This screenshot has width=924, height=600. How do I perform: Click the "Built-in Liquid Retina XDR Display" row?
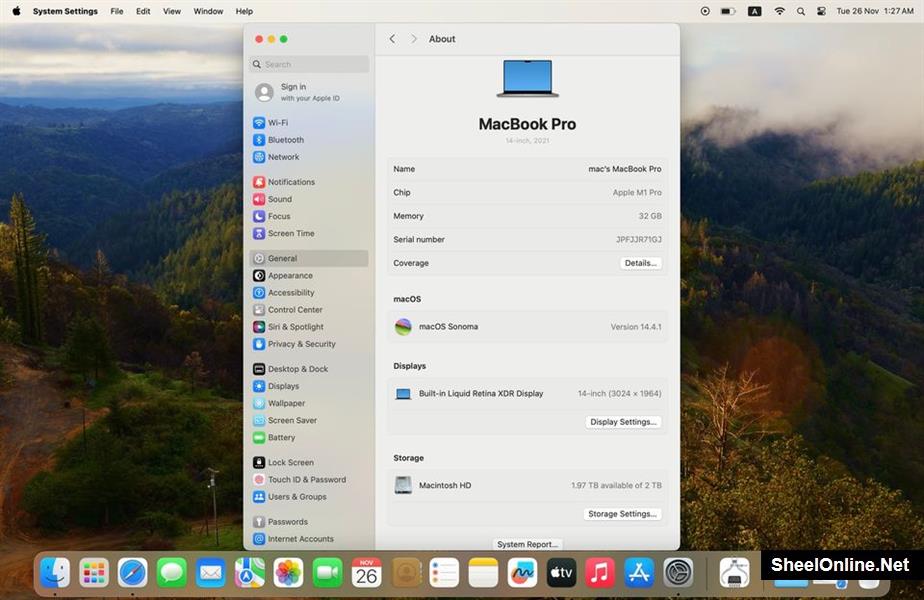[527, 394]
